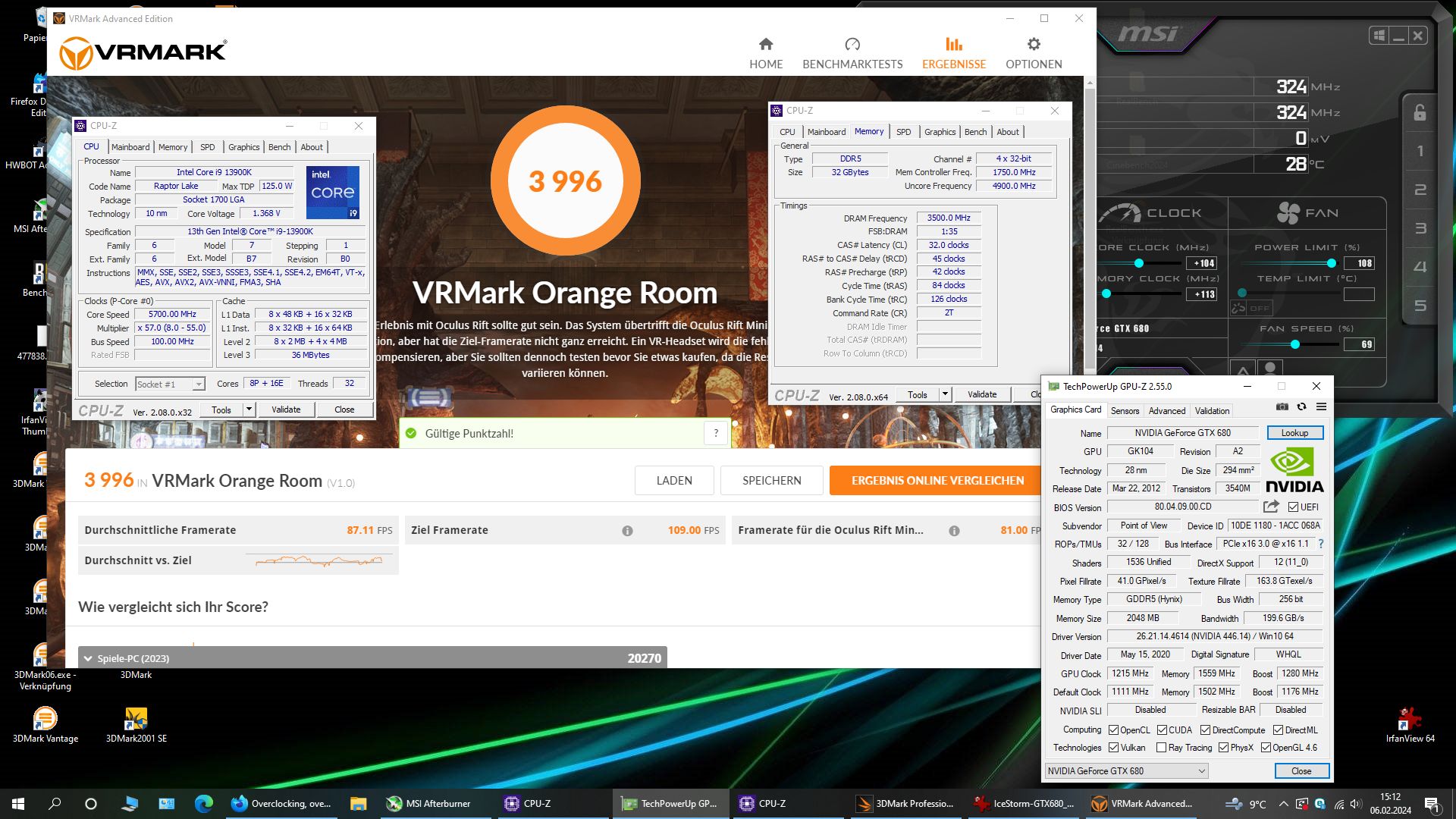Click Power Limit 108 value field
This screenshot has width=1456, height=819.
(x=1358, y=263)
